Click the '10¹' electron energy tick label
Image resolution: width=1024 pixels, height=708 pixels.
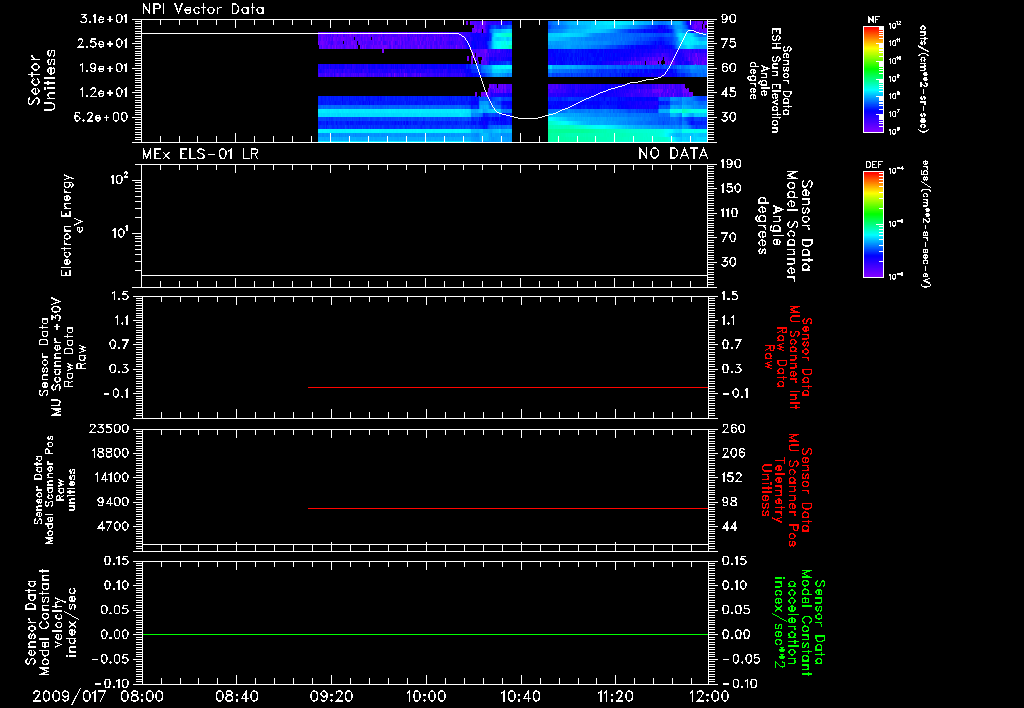coord(120,233)
